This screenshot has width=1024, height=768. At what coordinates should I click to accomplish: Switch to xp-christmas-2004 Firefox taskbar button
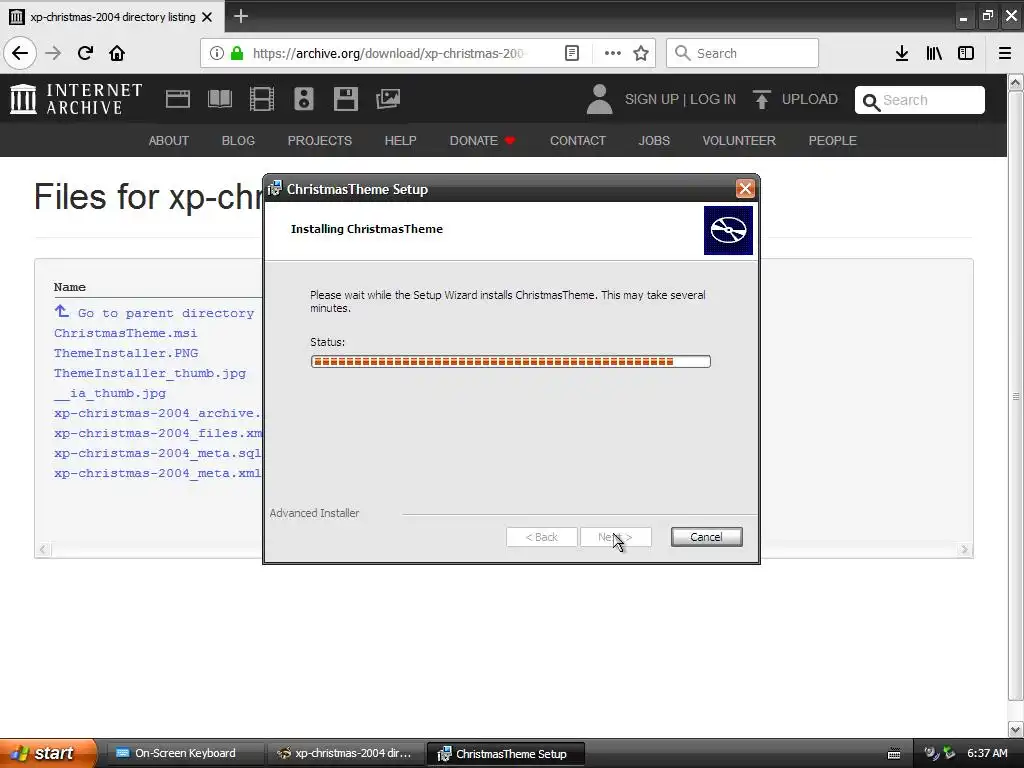click(345, 753)
